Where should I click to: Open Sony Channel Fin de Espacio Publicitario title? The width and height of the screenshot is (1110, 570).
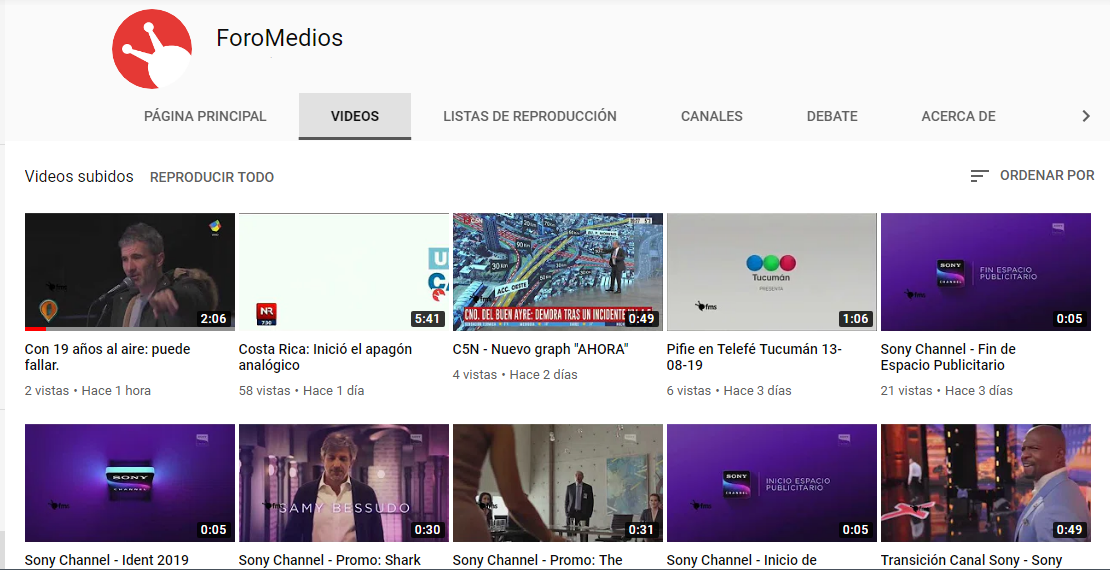click(x=948, y=358)
